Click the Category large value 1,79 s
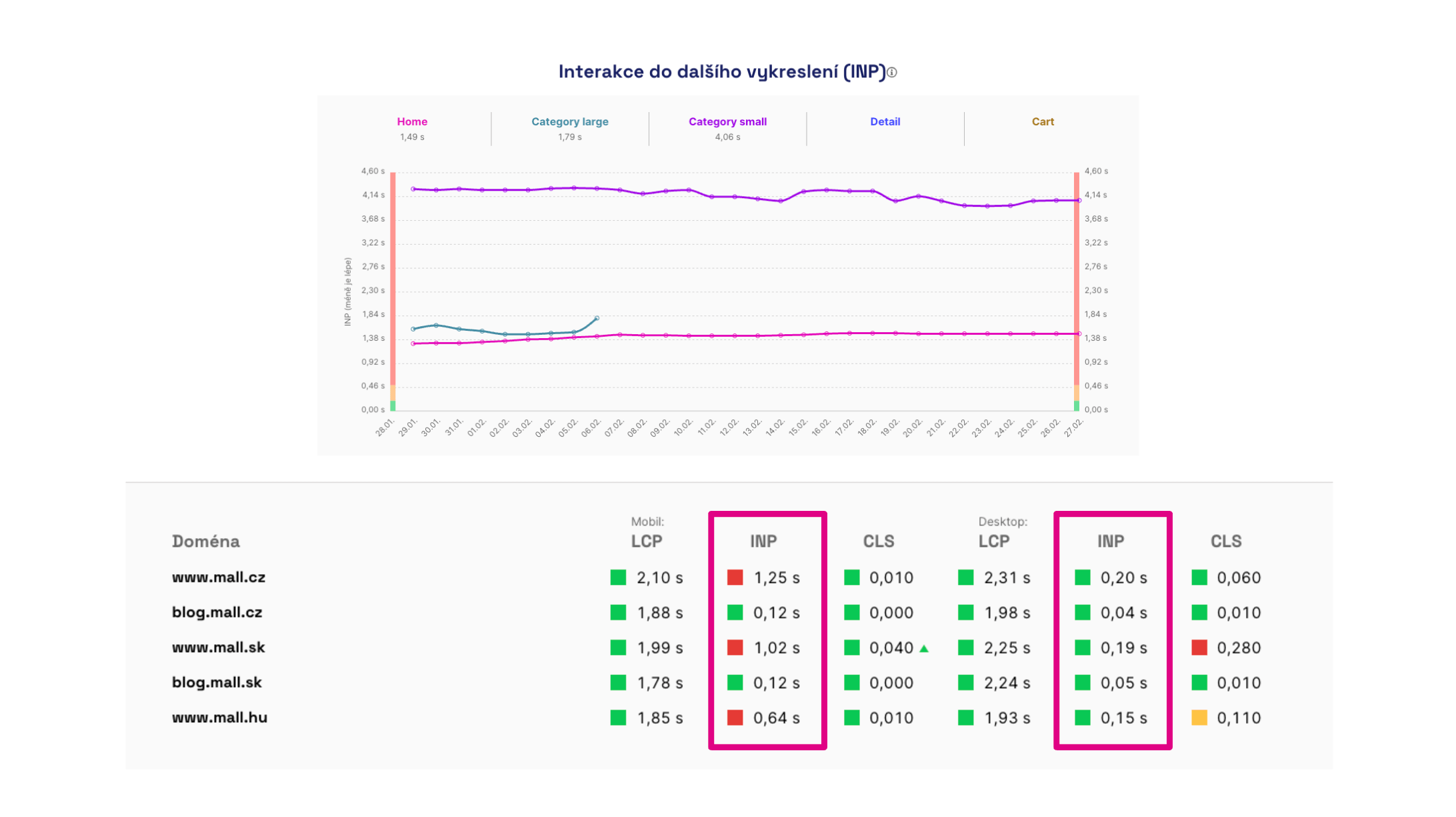 tap(570, 137)
